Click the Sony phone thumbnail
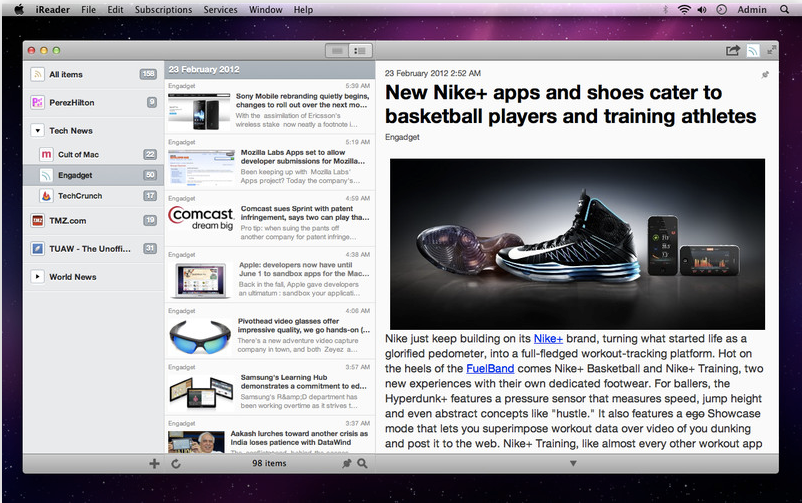802x503 pixels. pos(199,111)
